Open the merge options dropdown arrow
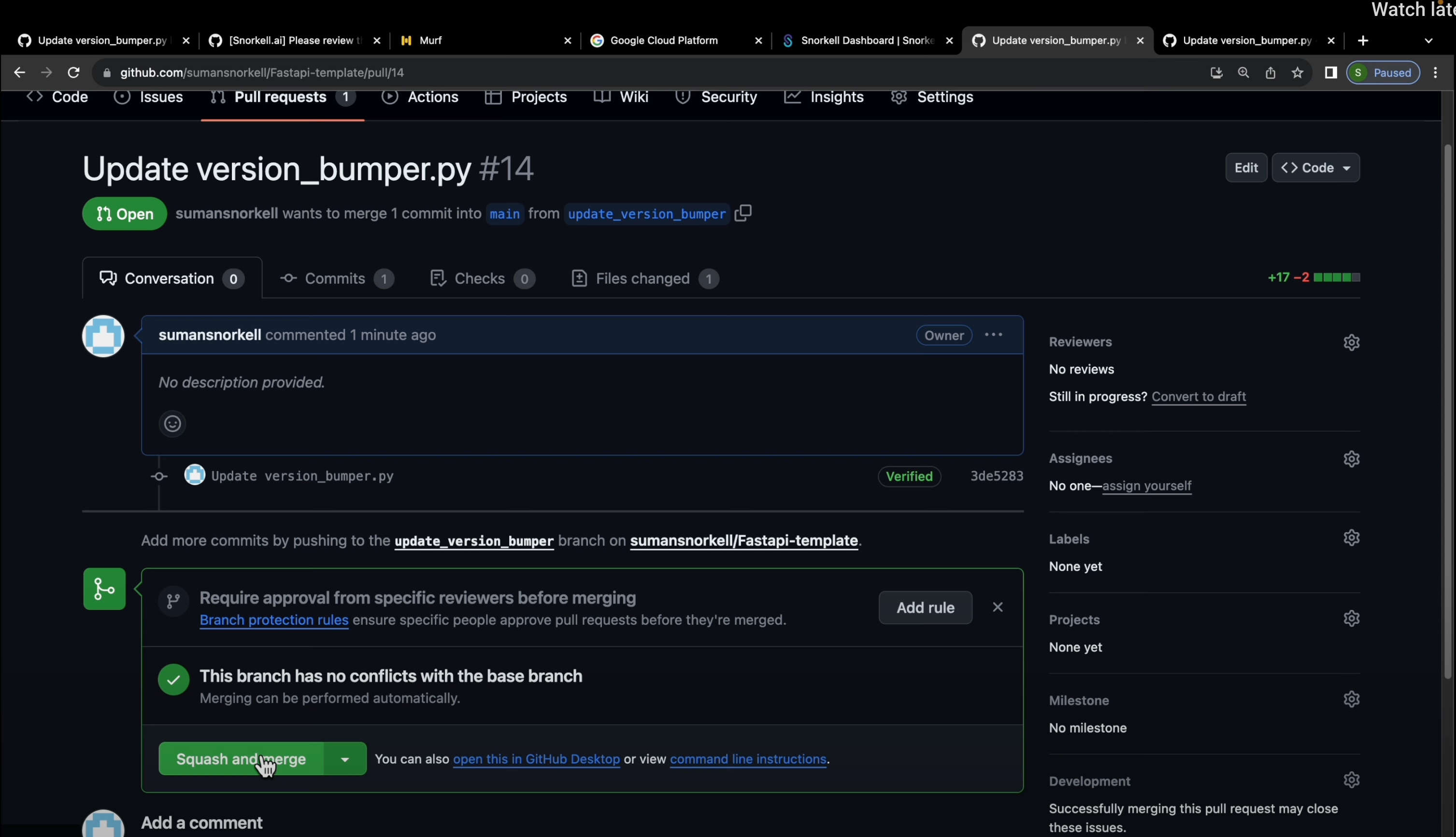The width and height of the screenshot is (1456, 837). click(x=345, y=758)
